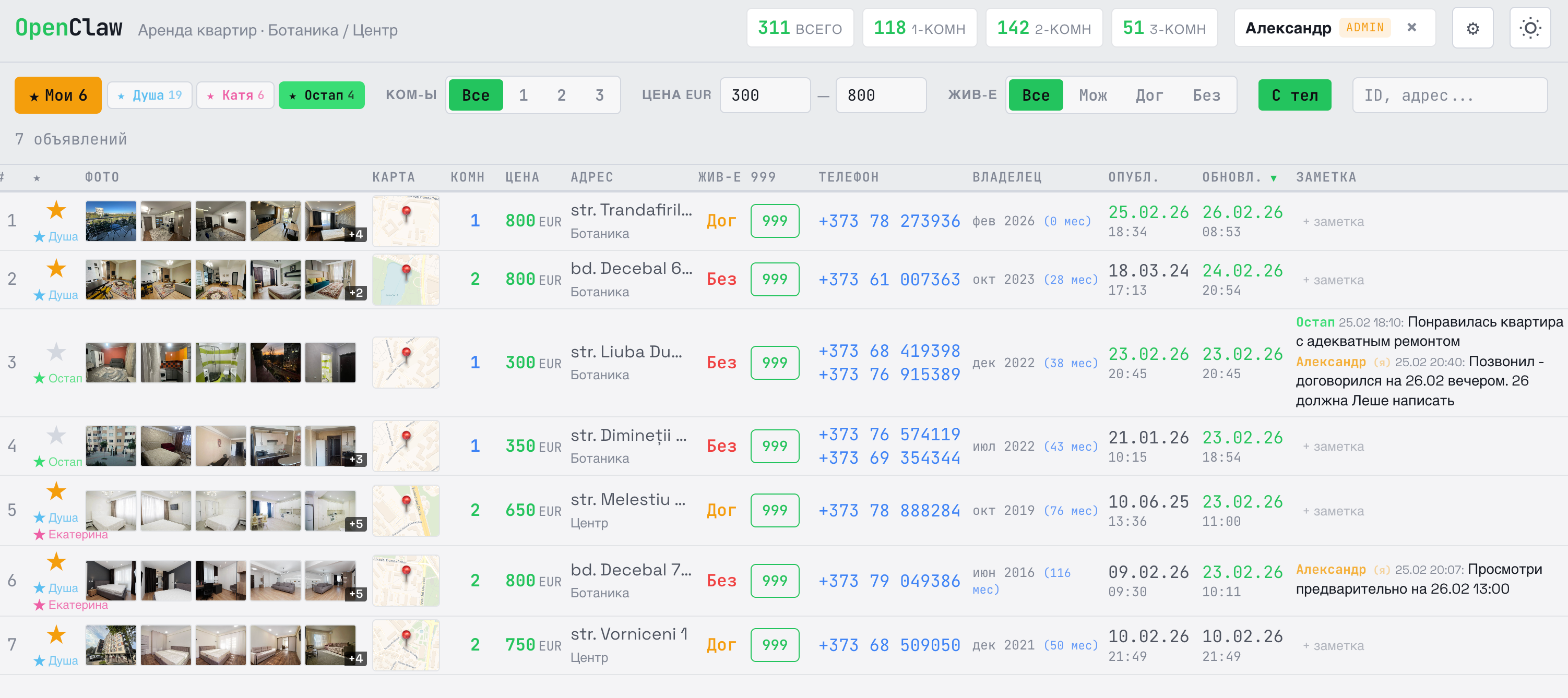Select Дог in the ЖИВ-Е filter
1568x698 pixels.
coord(1149,95)
